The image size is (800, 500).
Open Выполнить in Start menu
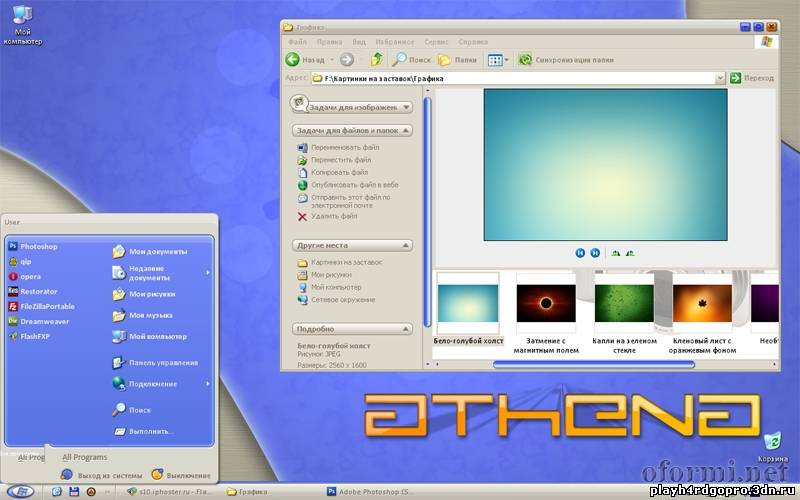pyautogui.click(x=143, y=432)
